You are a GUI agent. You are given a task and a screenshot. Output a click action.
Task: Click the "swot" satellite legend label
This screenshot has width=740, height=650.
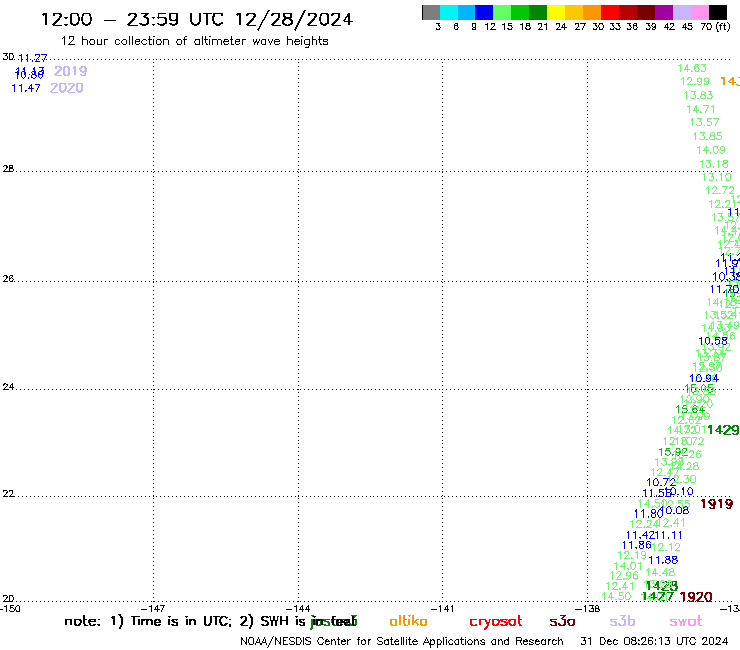point(685,622)
